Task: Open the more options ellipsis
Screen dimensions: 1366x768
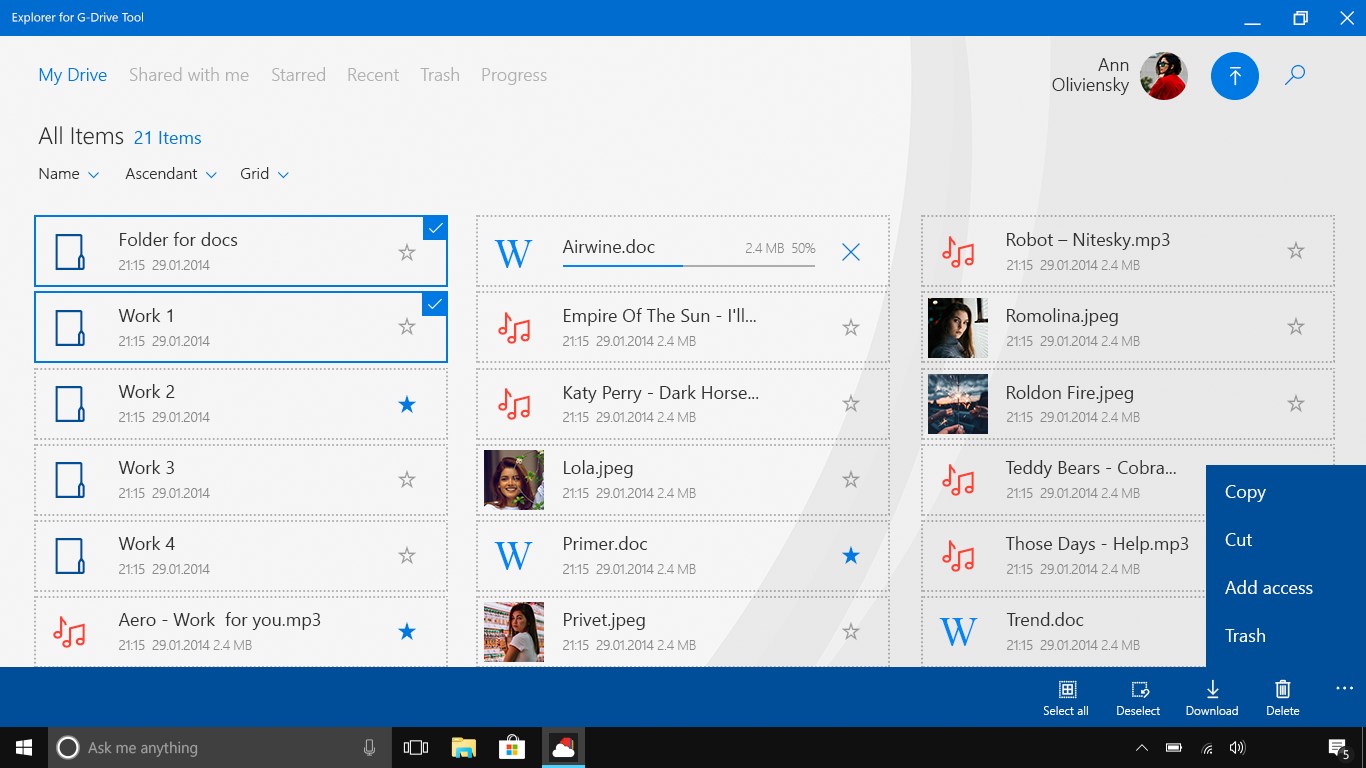Action: tap(1343, 688)
